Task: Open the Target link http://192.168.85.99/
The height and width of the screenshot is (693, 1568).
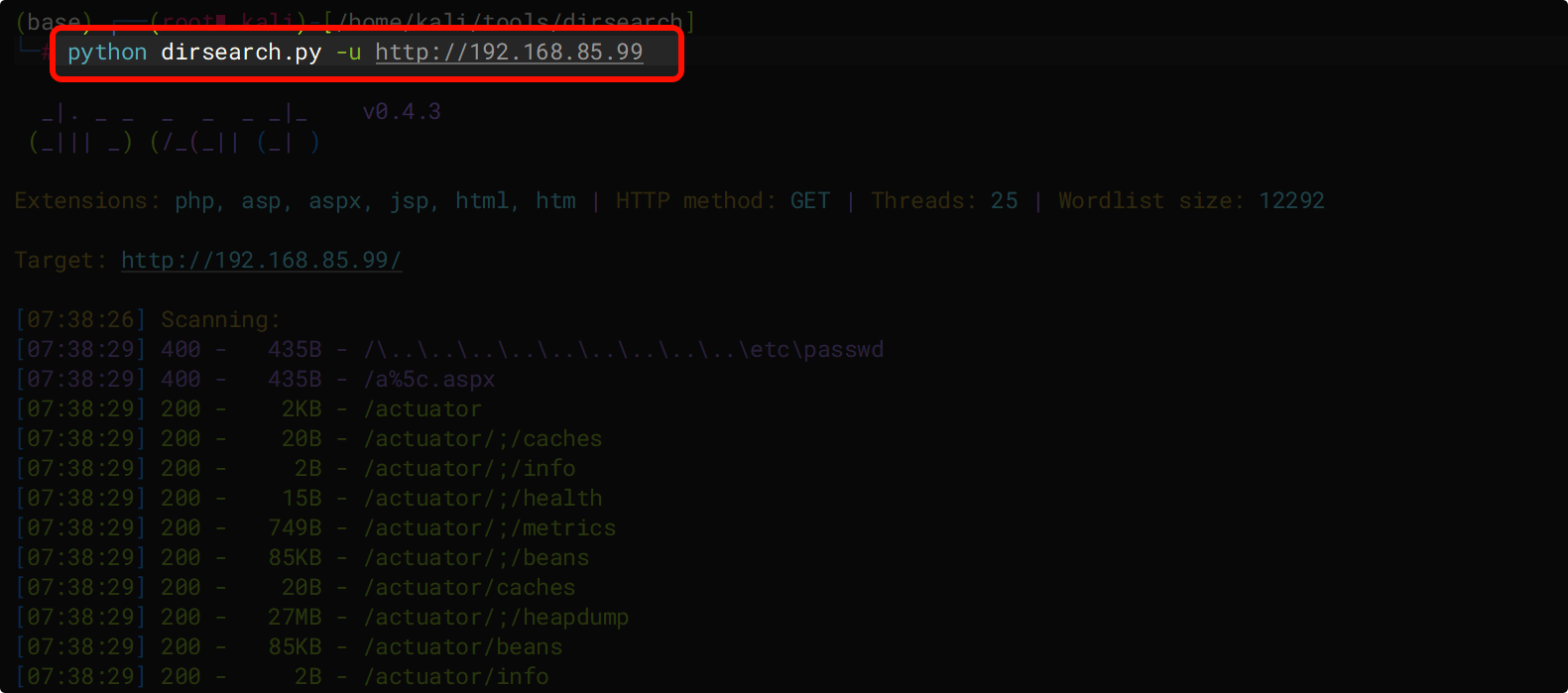Action: 261,261
